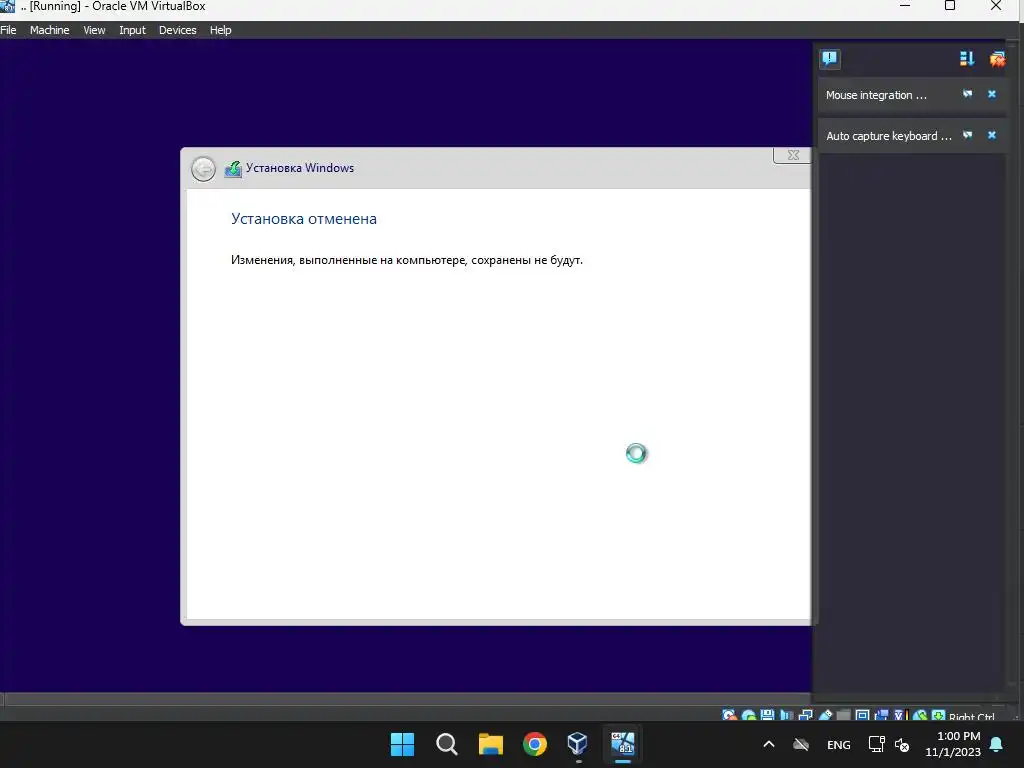
Task: Click the horizontal scrollbar of the VM view
Action: coord(406,699)
